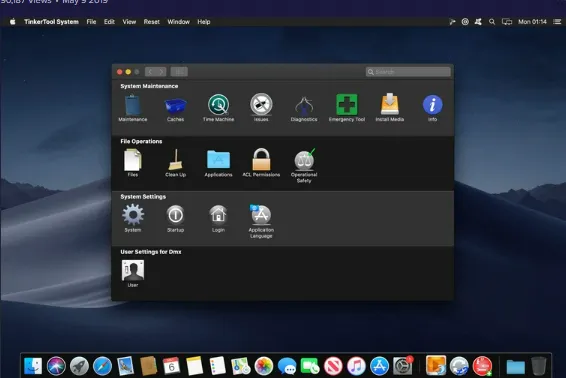Open the Reset menu
566x378 pixels.
[151, 22]
